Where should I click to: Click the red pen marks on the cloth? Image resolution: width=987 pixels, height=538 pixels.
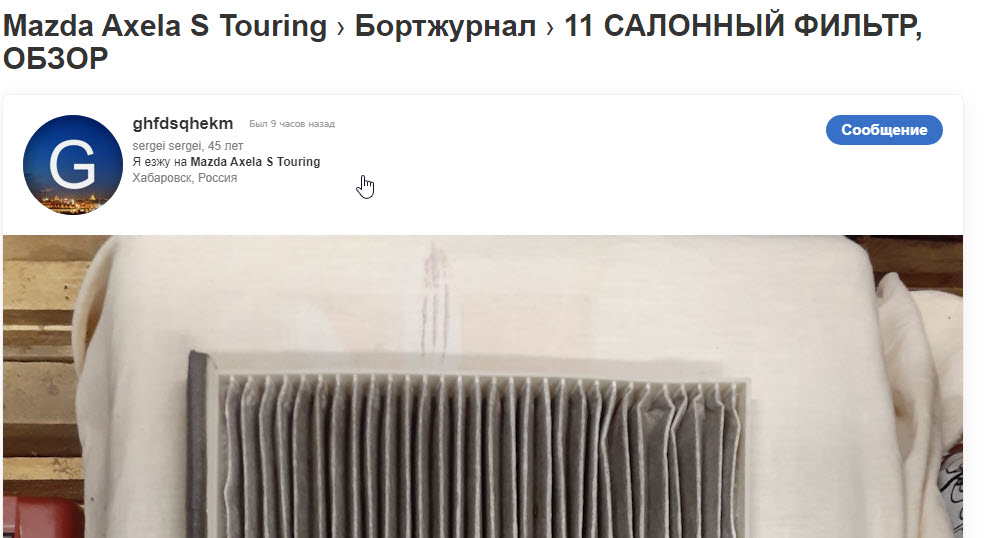(x=436, y=300)
